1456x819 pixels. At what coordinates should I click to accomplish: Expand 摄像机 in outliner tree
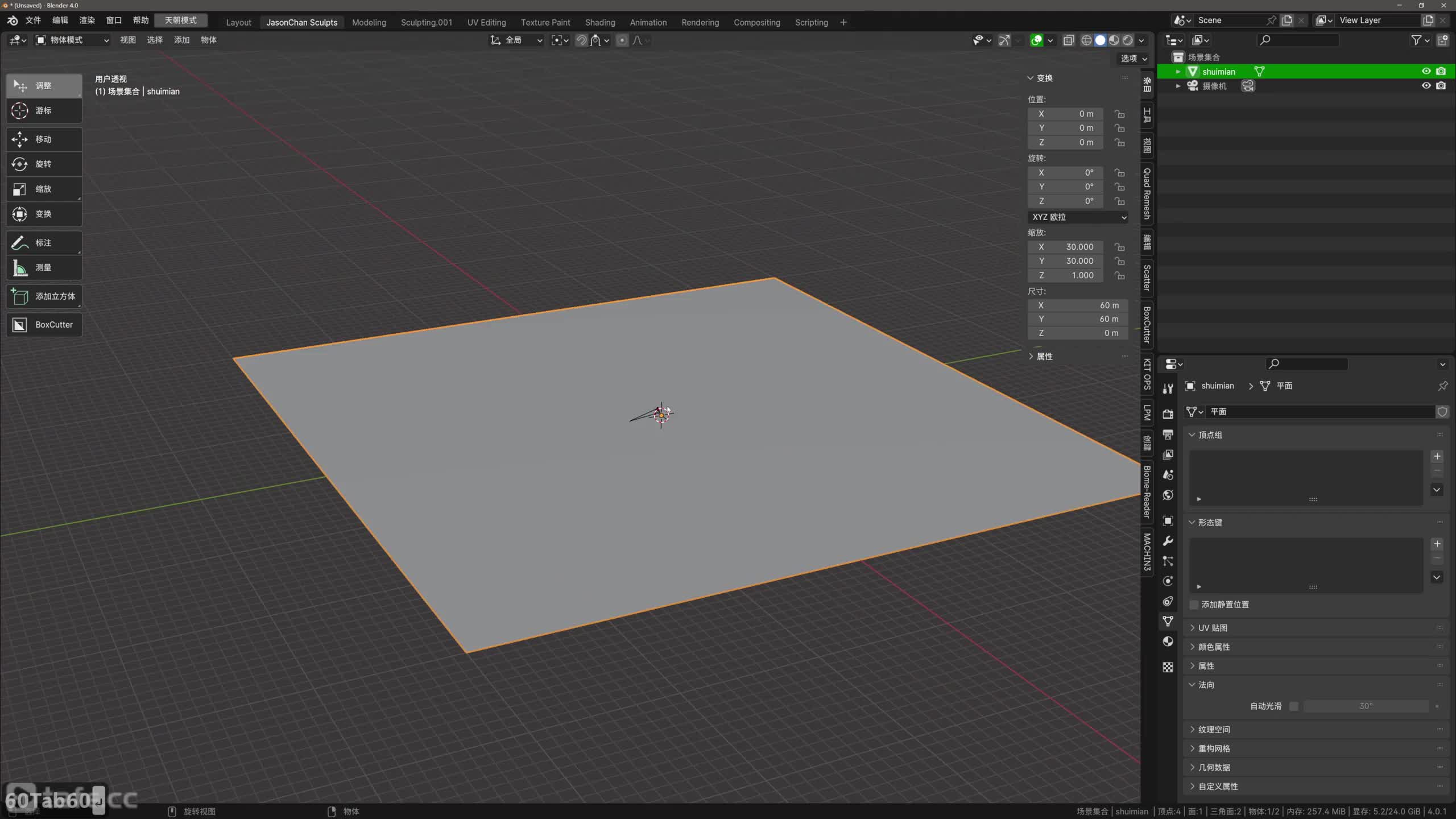click(1178, 86)
